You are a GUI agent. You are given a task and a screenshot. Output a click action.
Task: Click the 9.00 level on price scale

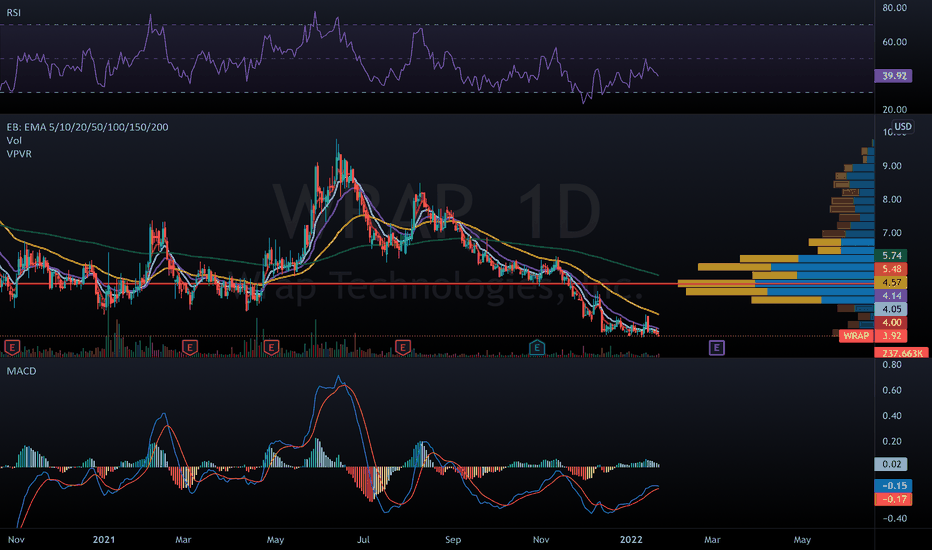coord(892,166)
